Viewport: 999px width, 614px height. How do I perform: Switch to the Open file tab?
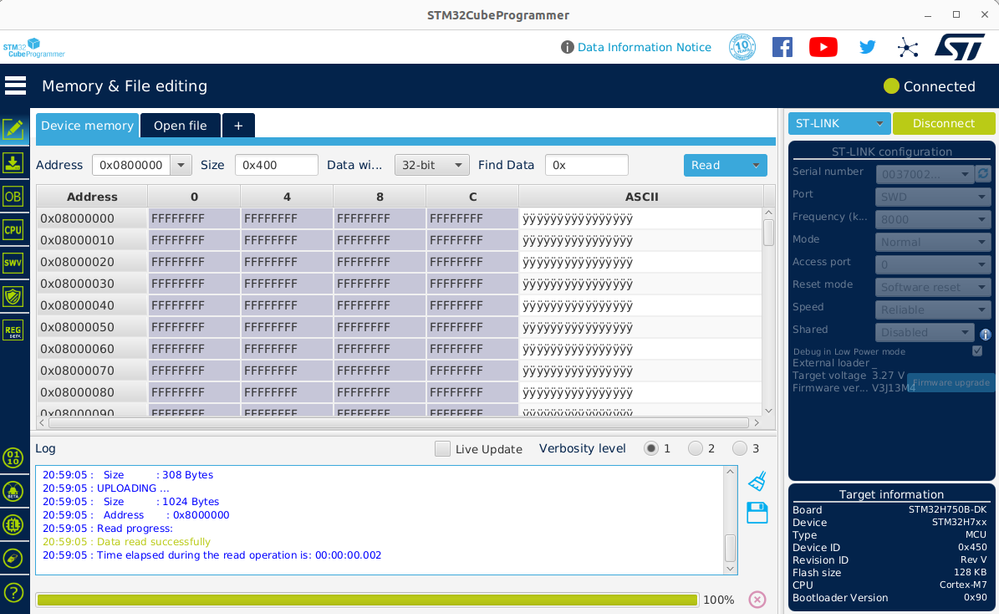(180, 125)
